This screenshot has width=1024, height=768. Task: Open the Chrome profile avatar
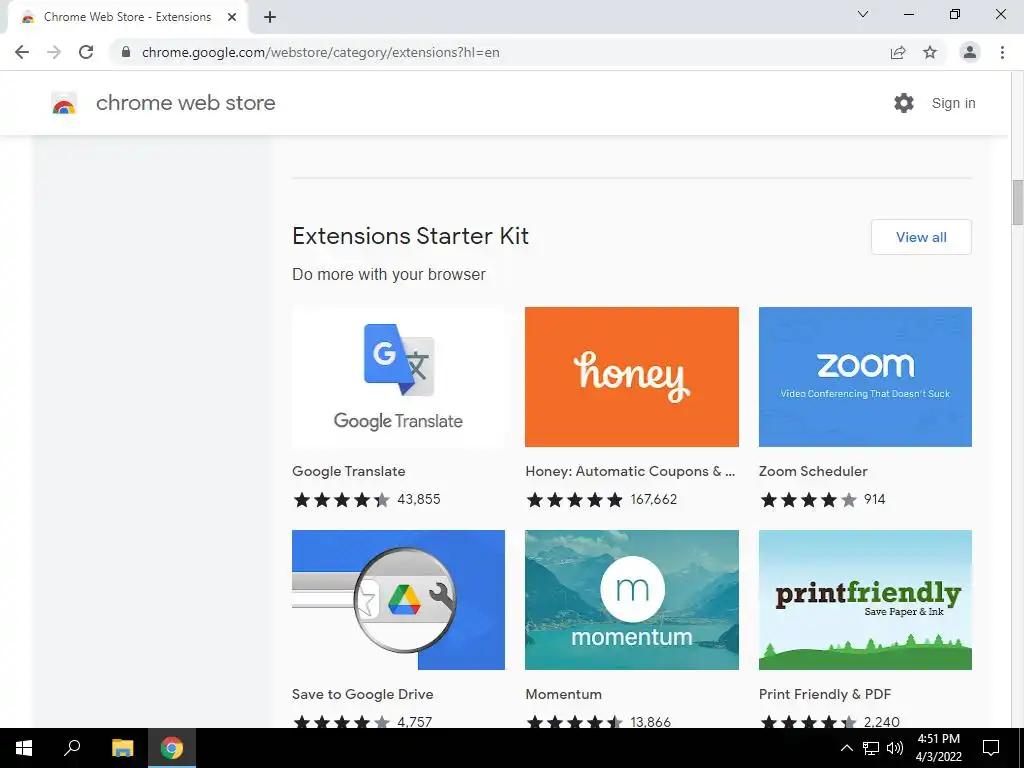tap(970, 52)
